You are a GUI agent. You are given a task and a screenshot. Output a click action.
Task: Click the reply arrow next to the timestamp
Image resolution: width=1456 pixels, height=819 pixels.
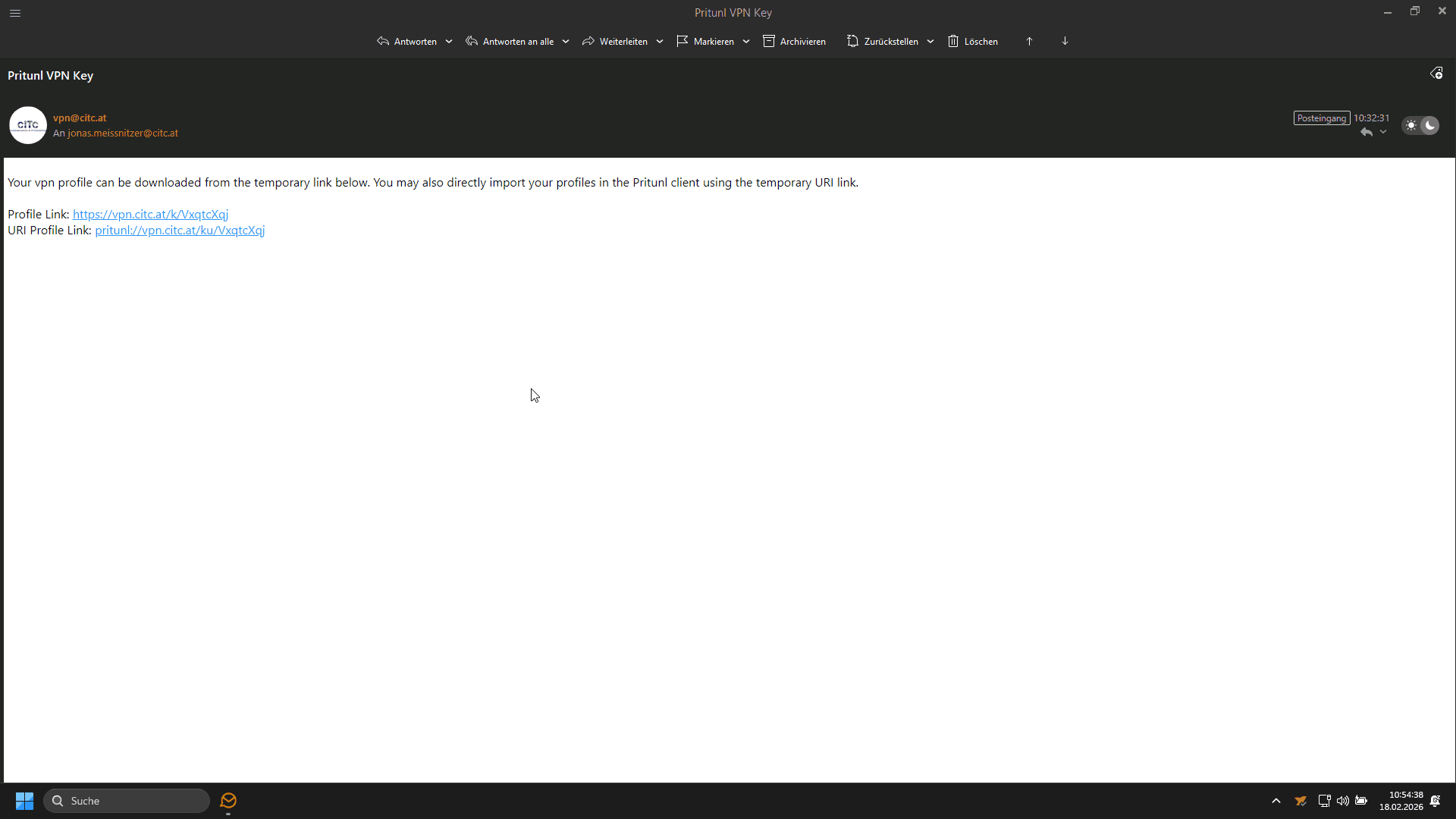[1367, 131]
